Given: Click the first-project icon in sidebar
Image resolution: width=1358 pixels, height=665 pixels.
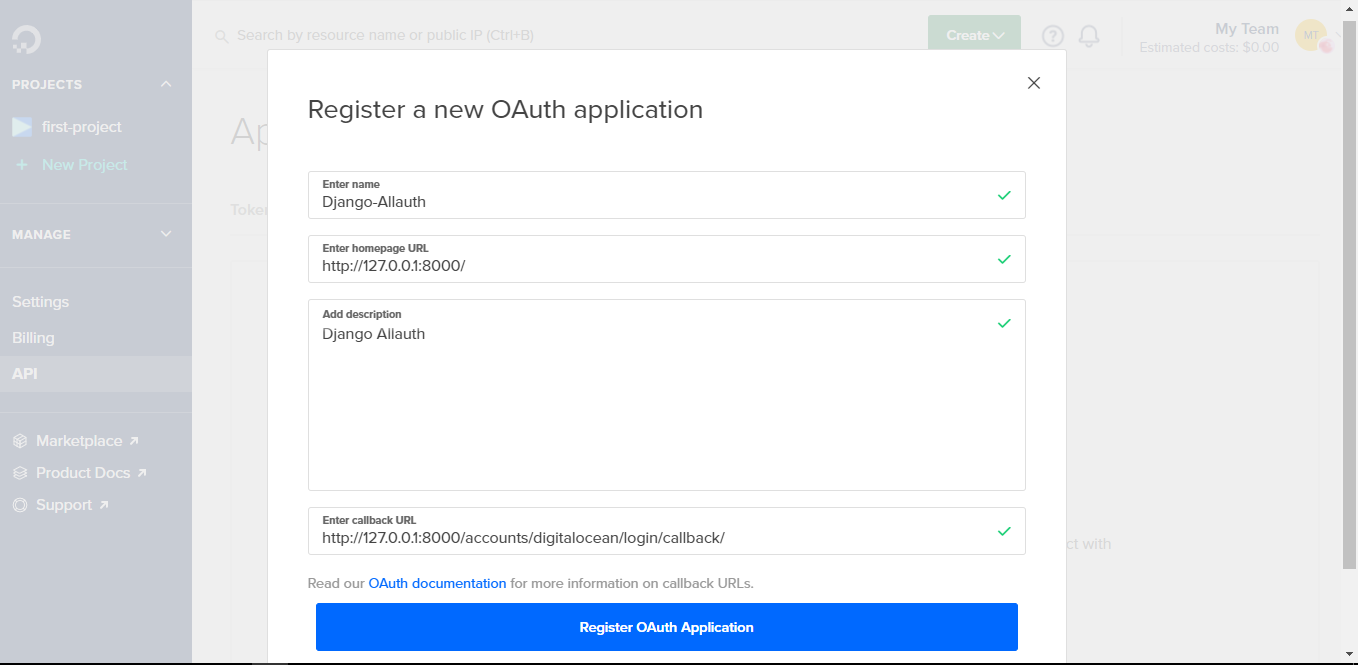Looking at the screenshot, I should [22, 127].
